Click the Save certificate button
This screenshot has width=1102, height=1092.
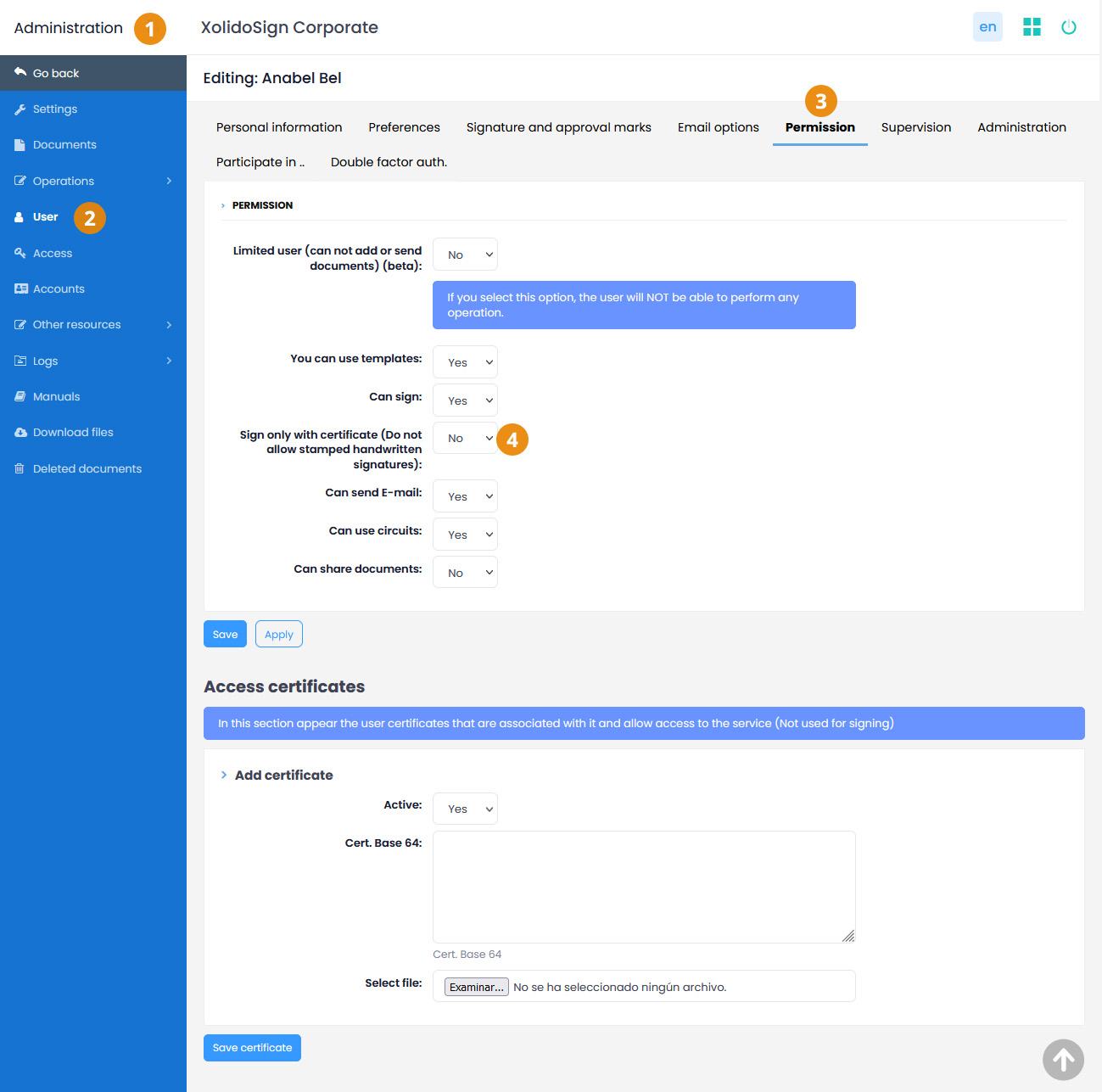coord(252,1048)
